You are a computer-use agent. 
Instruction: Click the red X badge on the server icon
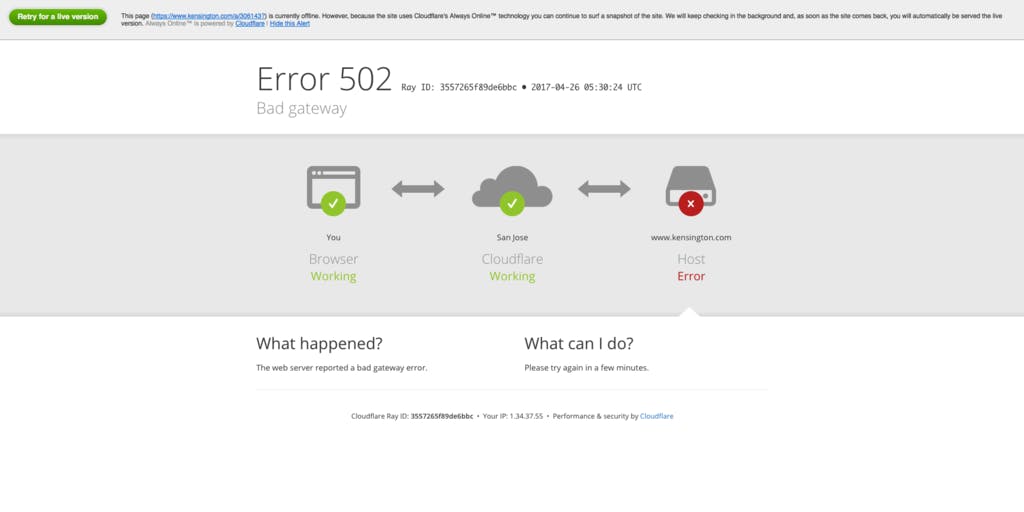point(691,203)
